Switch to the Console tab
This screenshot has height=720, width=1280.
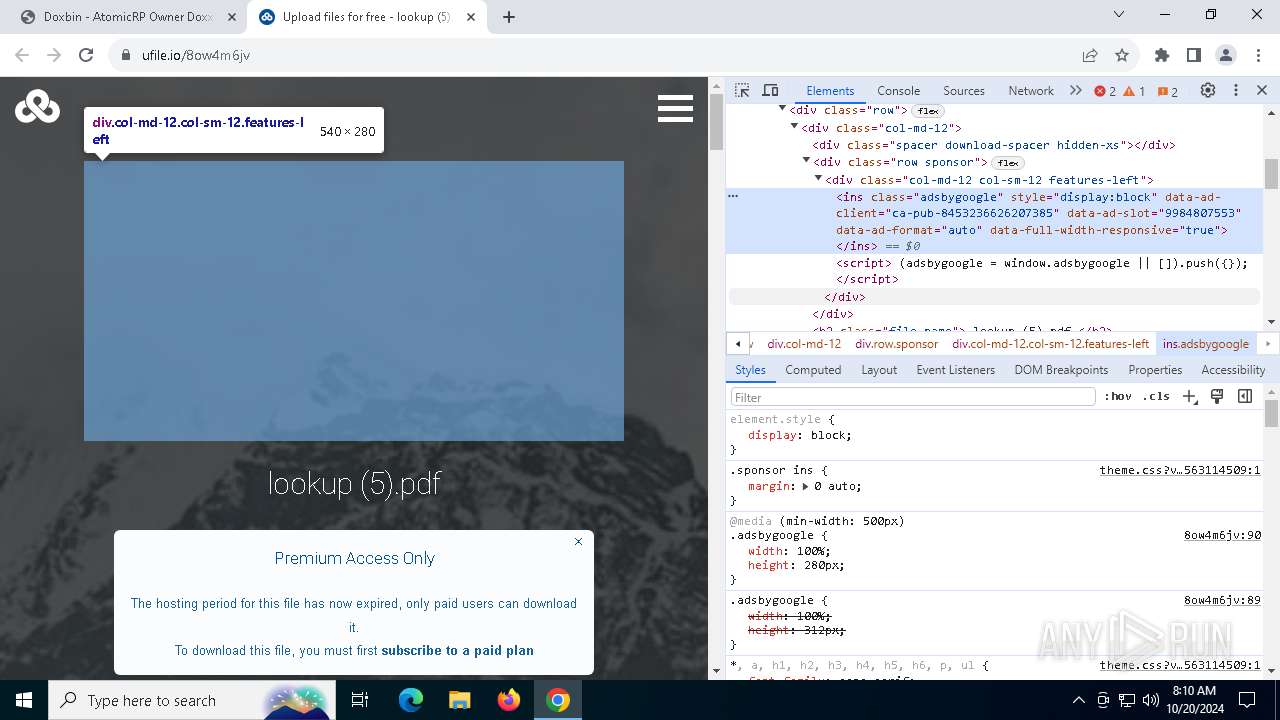898,90
